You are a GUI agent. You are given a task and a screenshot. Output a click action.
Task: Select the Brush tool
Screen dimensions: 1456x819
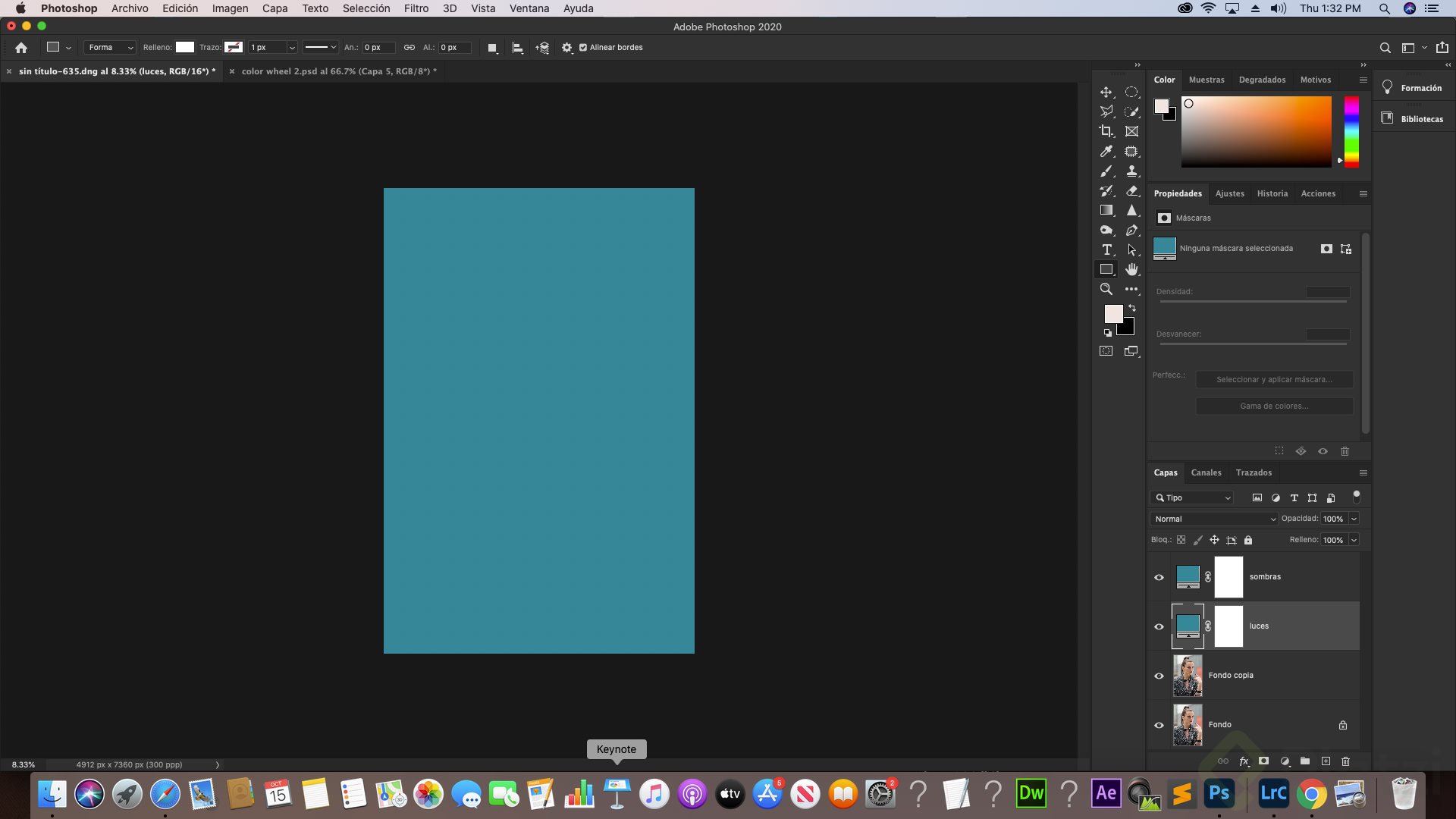pyautogui.click(x=1106, y=171)
